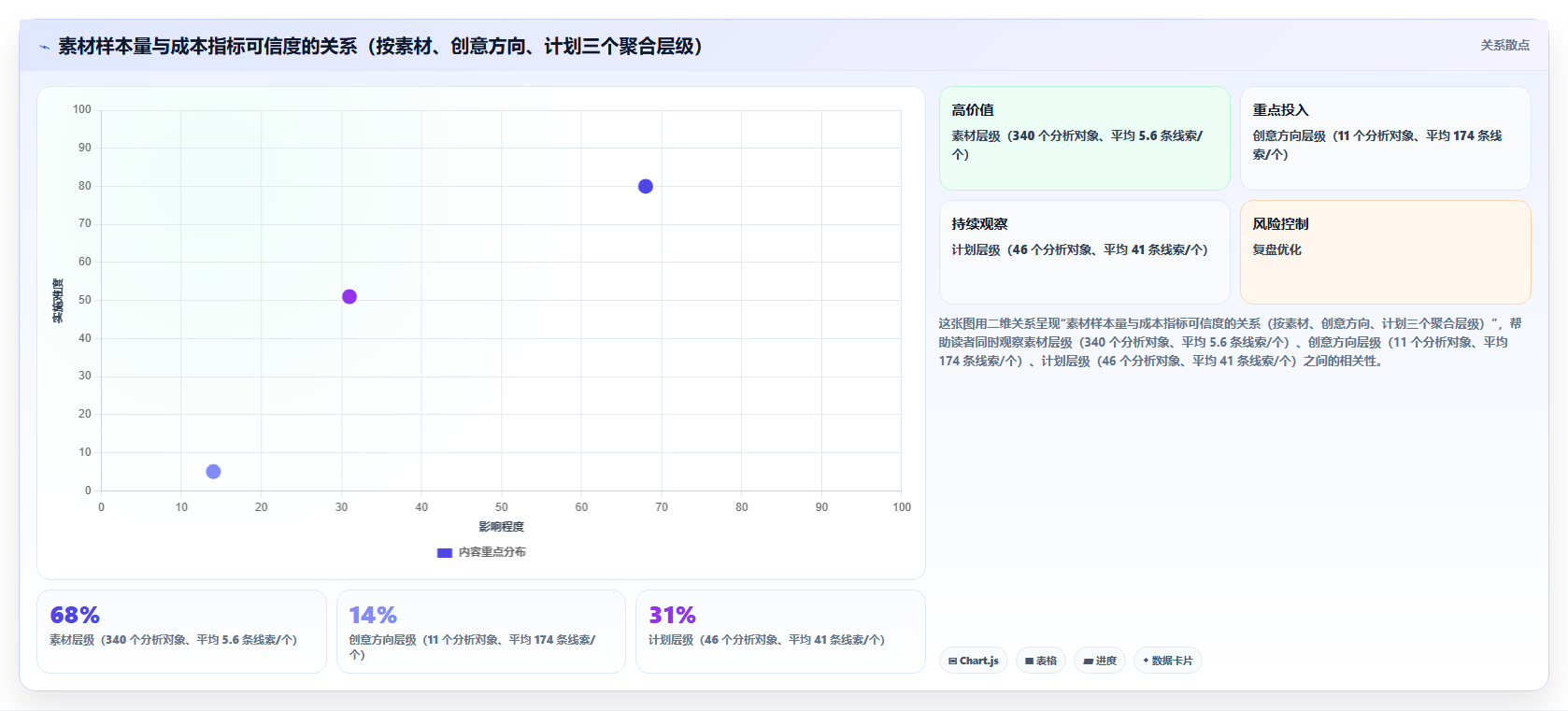Click the 14% stat card
This screenshot has width=1568, height=711.
[x=481, y=632]
